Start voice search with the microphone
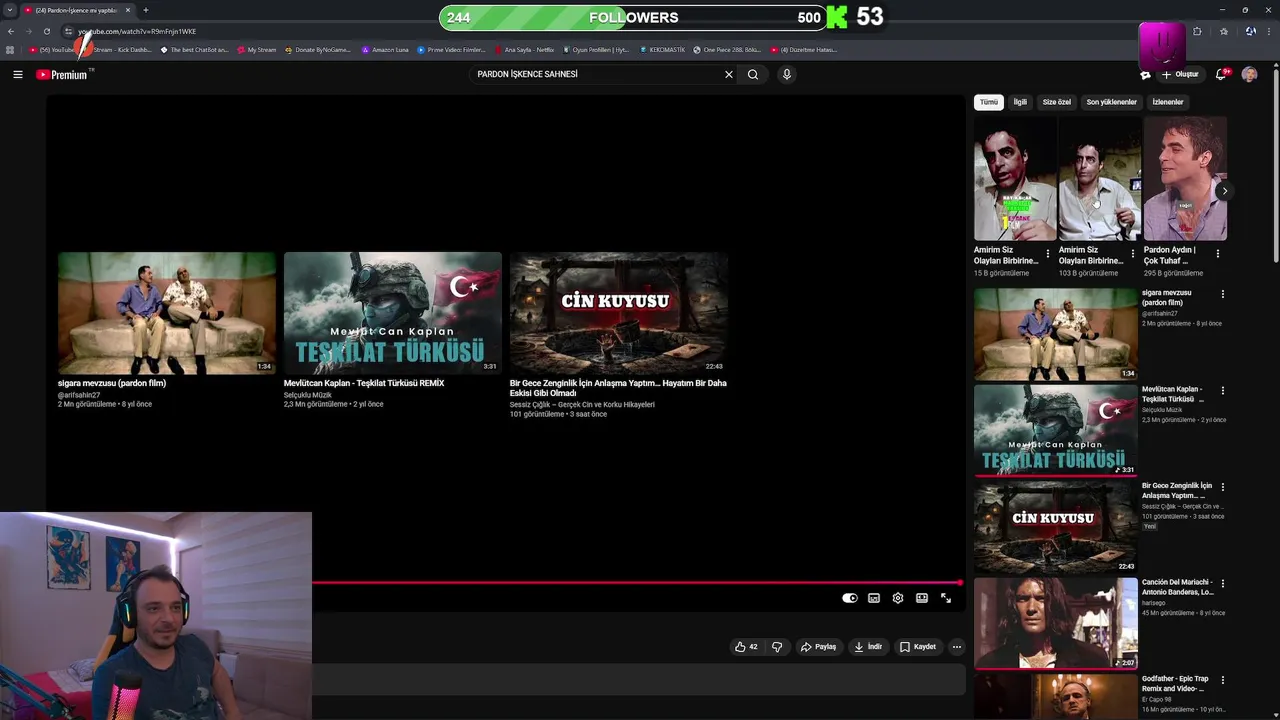 pos(787,74)
